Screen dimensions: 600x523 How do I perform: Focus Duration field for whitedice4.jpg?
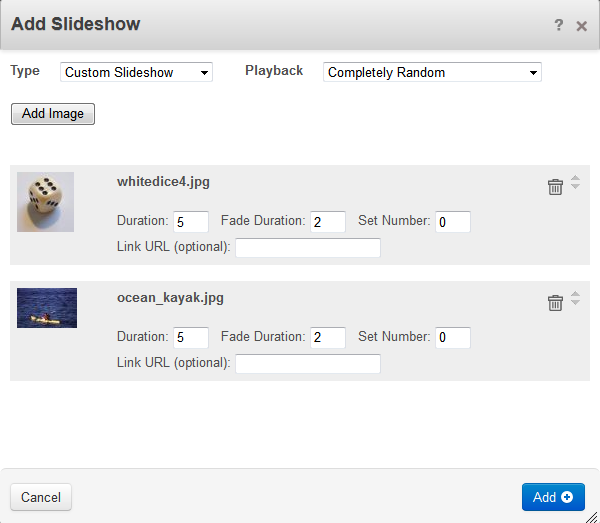191,222
